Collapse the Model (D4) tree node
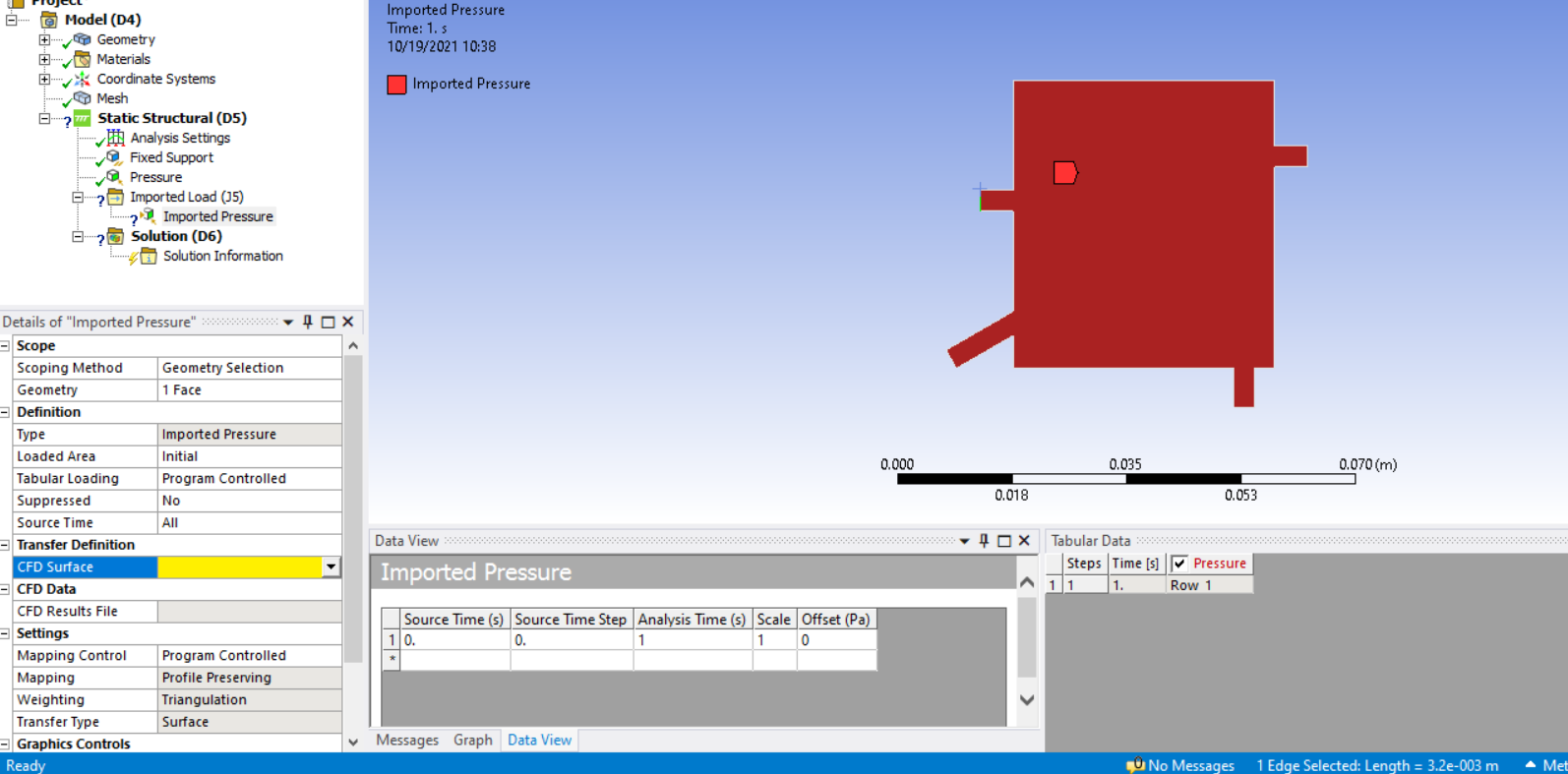The image size is (1568, 774). pyautogui.click(x=11, y=20)
